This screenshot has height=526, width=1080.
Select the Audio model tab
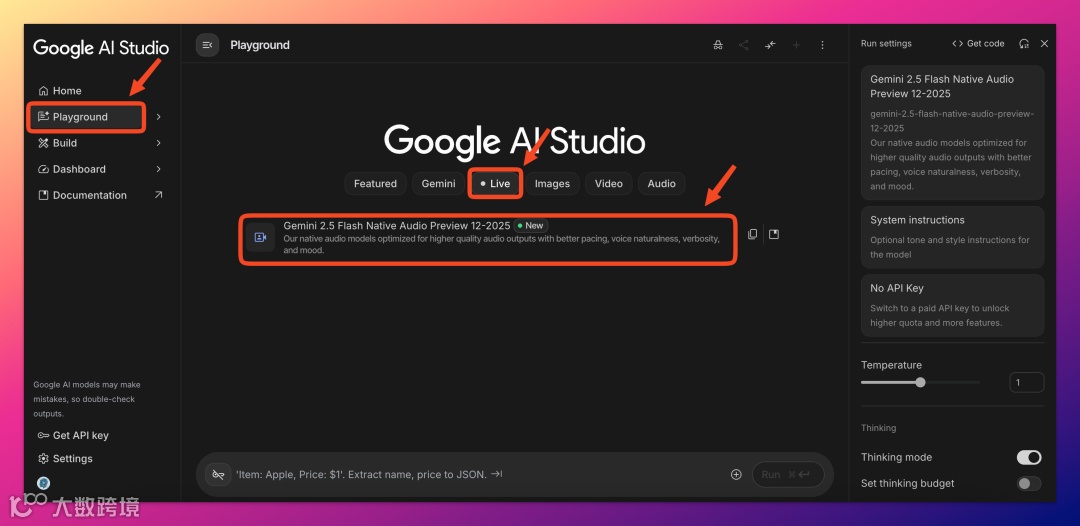coord(662,184)
